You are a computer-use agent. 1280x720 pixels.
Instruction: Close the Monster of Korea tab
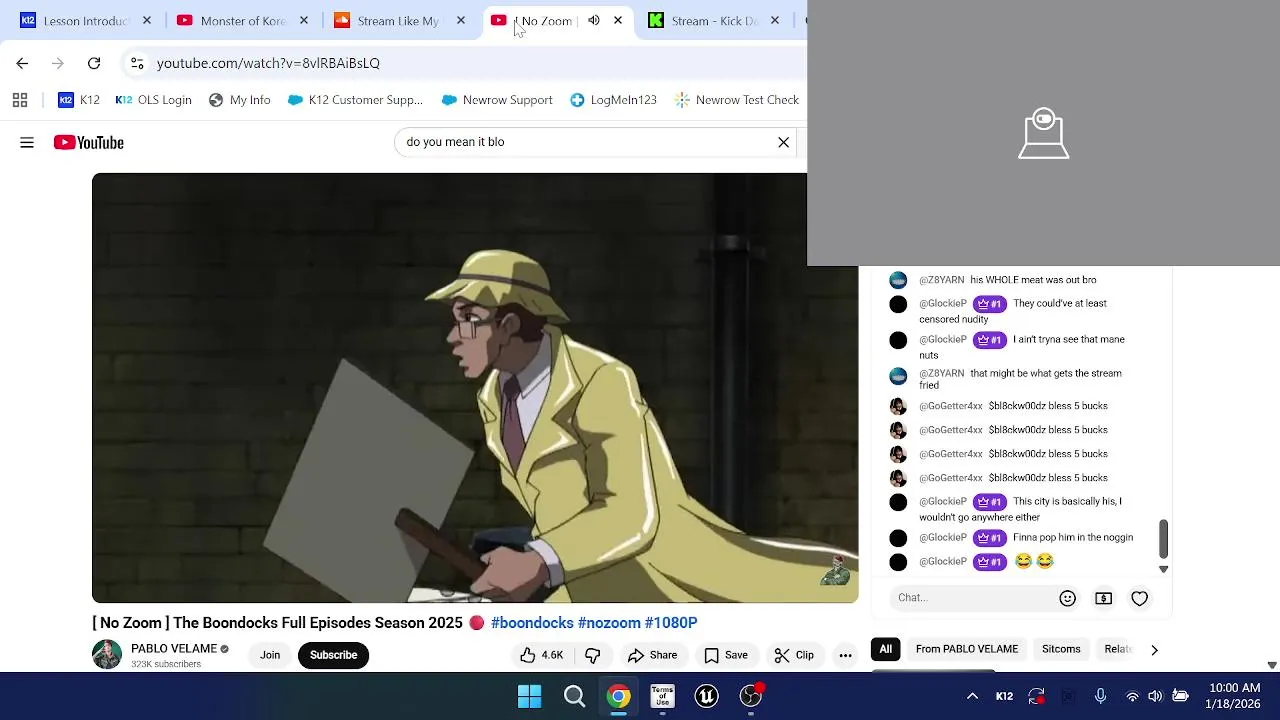[304, 21]
